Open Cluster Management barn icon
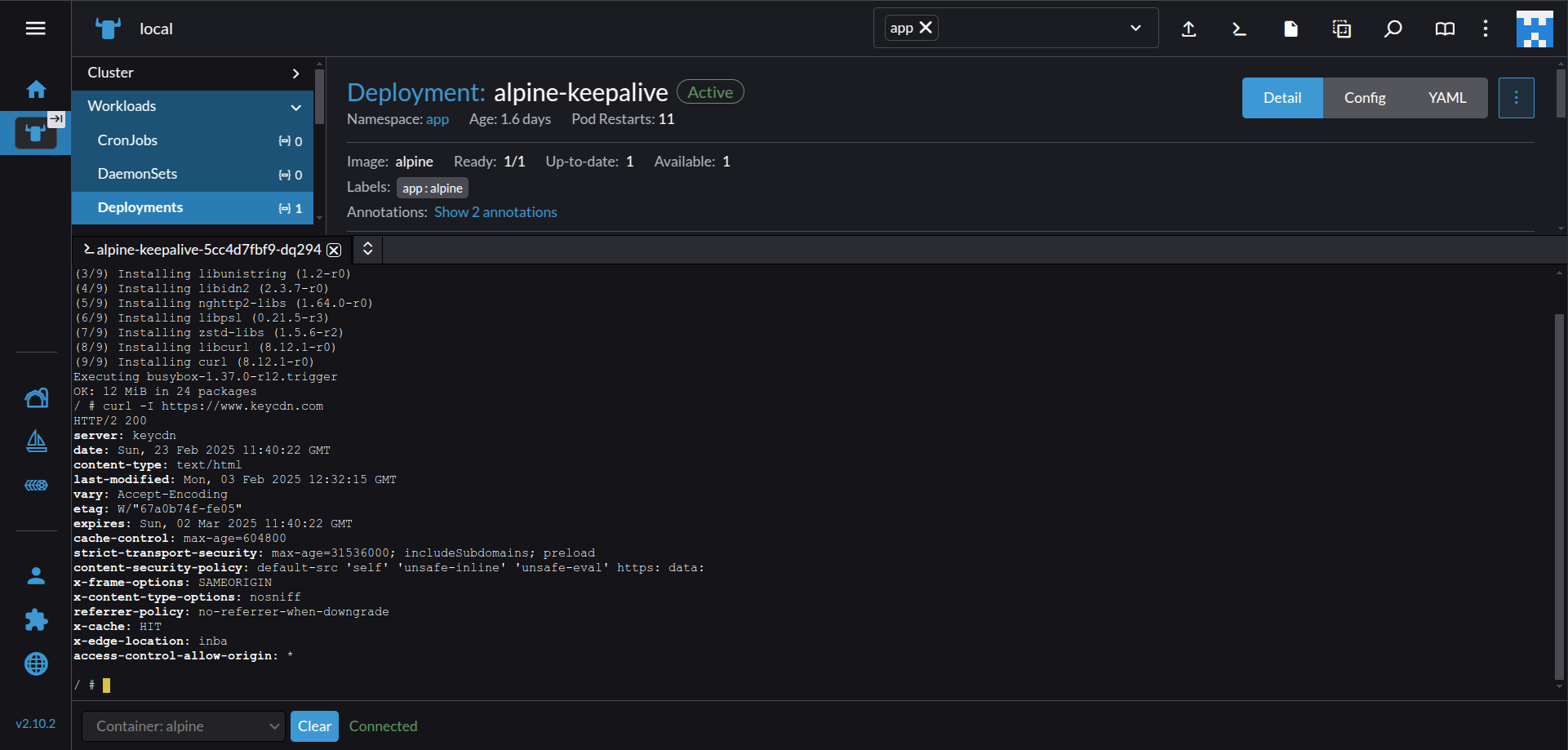The height and width of the screenshot is (750, 1568). 36,398
